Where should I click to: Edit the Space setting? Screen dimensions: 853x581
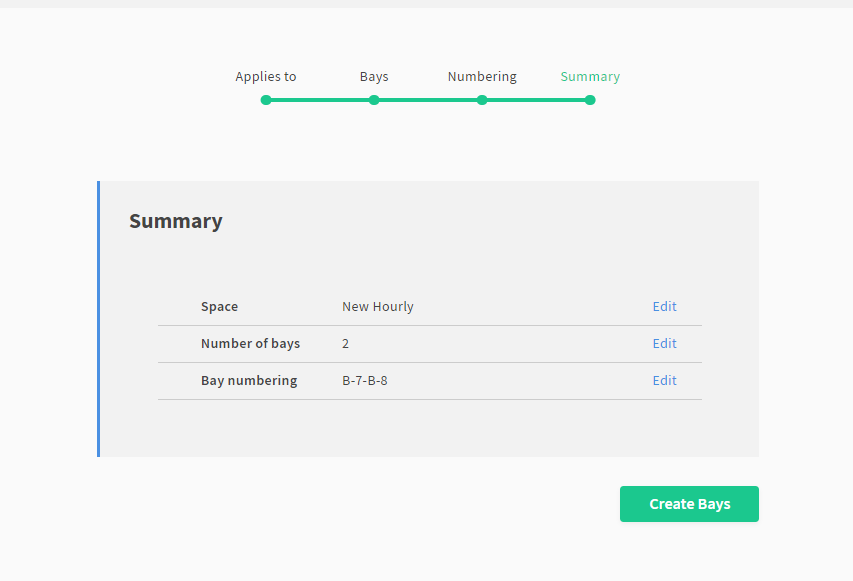664,307
